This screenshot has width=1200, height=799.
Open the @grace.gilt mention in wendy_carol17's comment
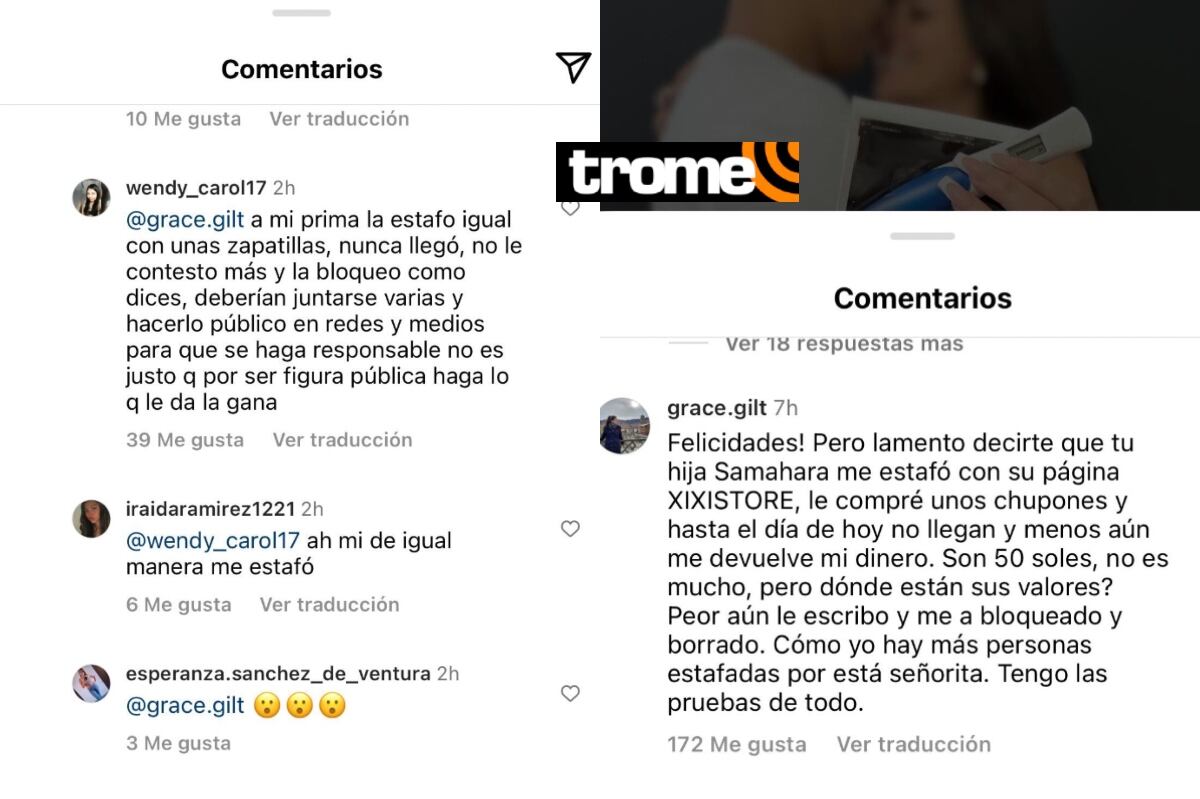185,220
